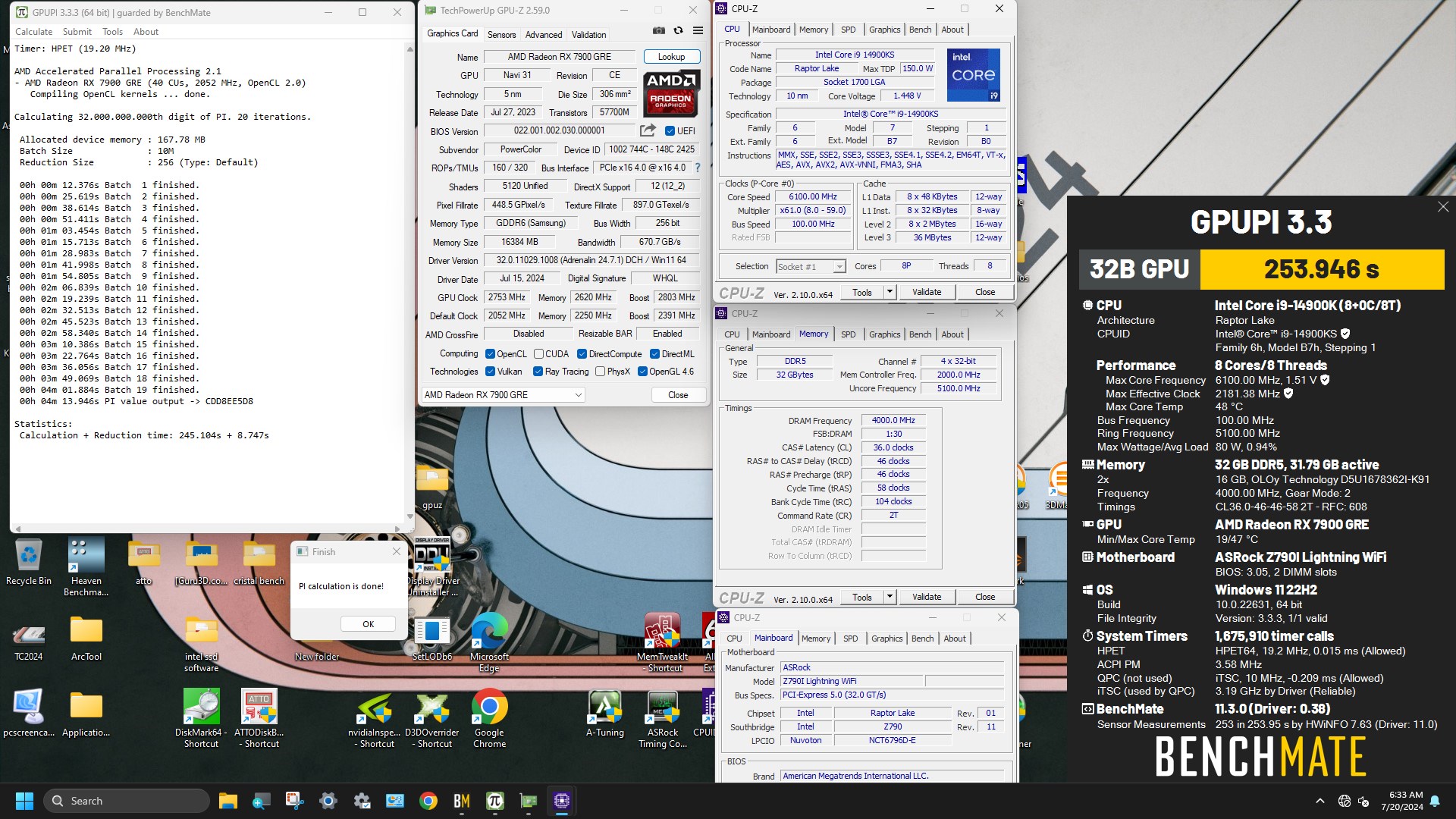1456x819 pixels.
Task: Open the clock and date in taskbar
Action: pyautogui.click(x=1401, y=801)
